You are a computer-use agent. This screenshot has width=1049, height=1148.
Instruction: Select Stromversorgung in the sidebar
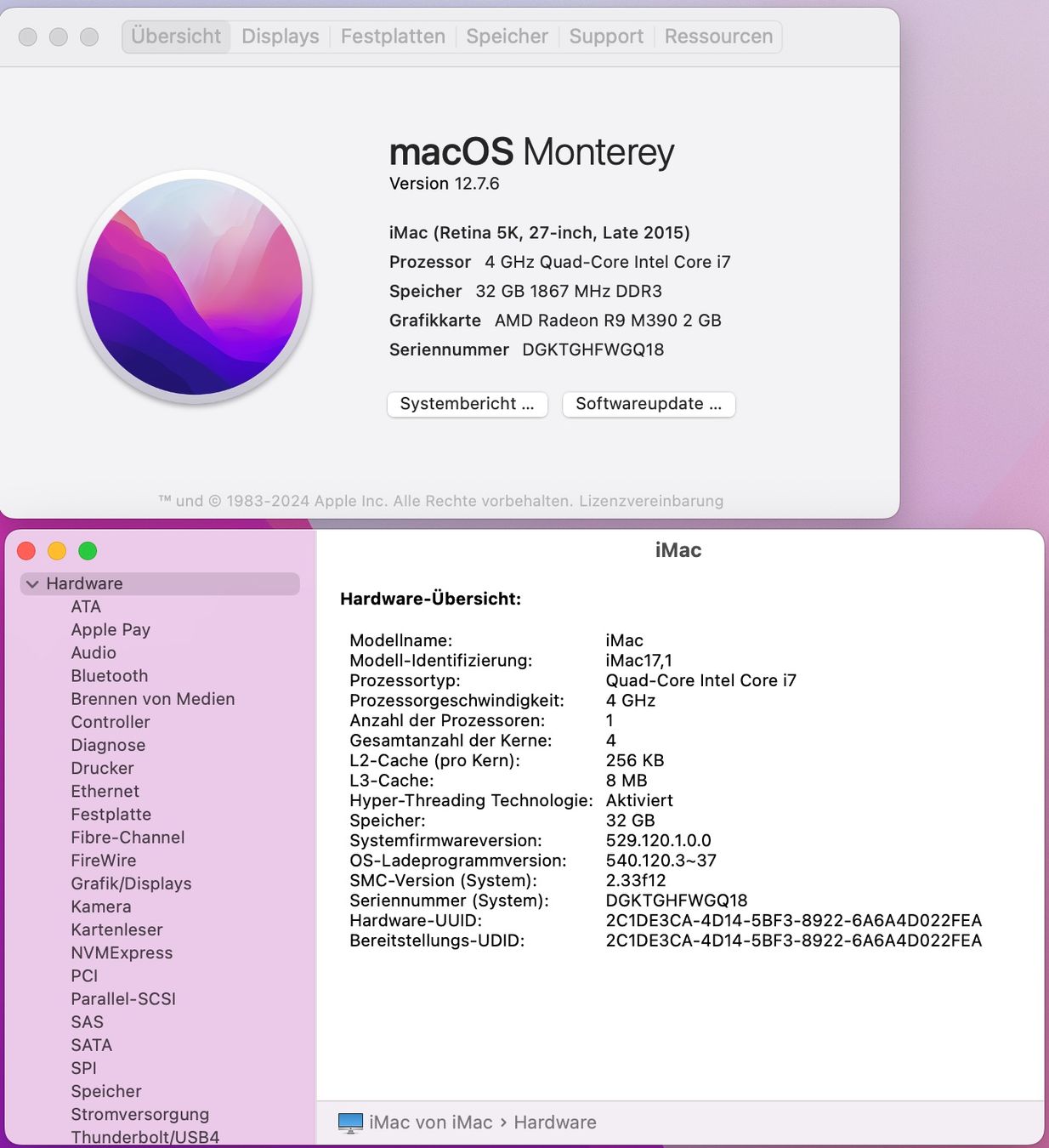coord(139,1114)
